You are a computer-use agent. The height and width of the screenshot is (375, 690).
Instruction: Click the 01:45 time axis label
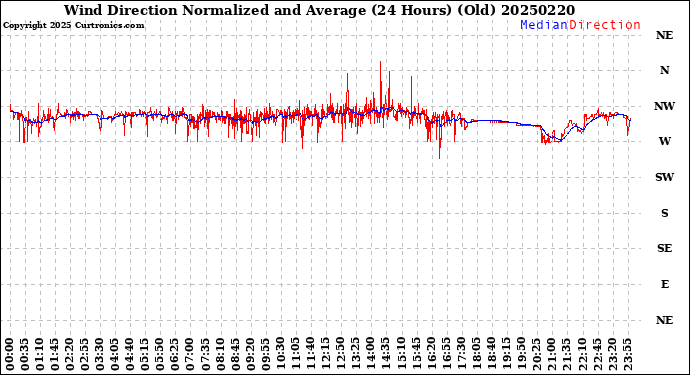pyautogui.click(x=55, y=355)
